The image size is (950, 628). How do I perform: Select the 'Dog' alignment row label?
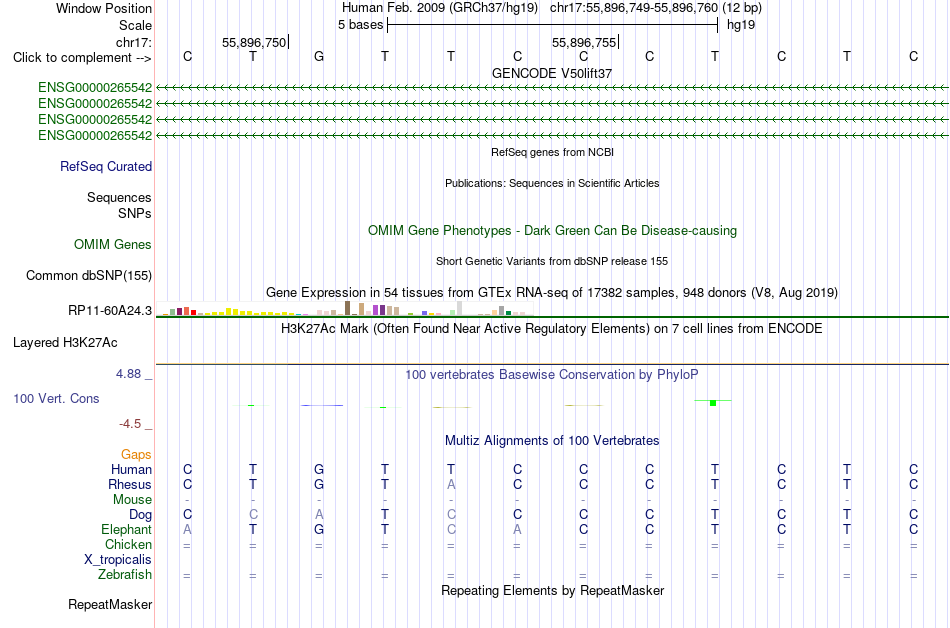tap(140, 515)
